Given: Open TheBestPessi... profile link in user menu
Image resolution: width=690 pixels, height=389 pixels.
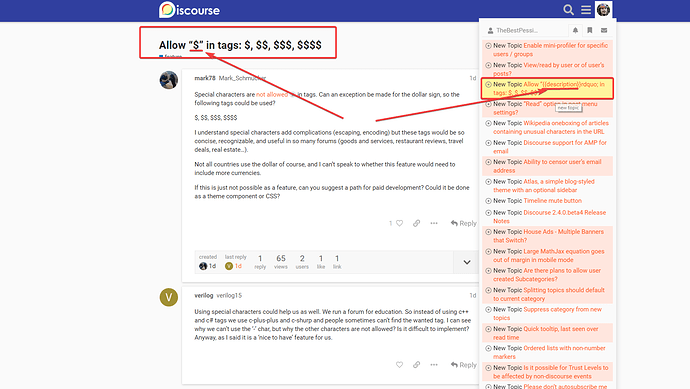Looking at the screenshot, I should pyautogui.click(x=513, y=30).
